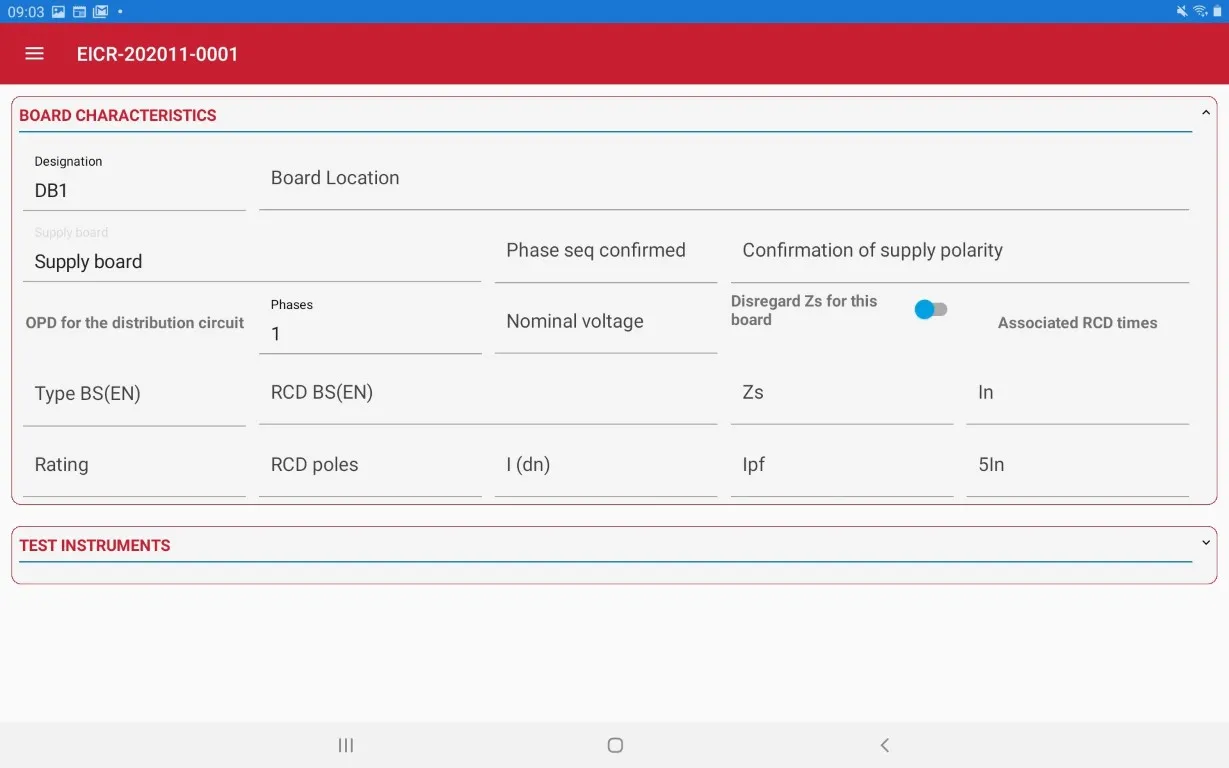This screenshot has width=1229, height=768.
Task: Select the Type BS(EN) field
Action: click(x=134, y=394)
